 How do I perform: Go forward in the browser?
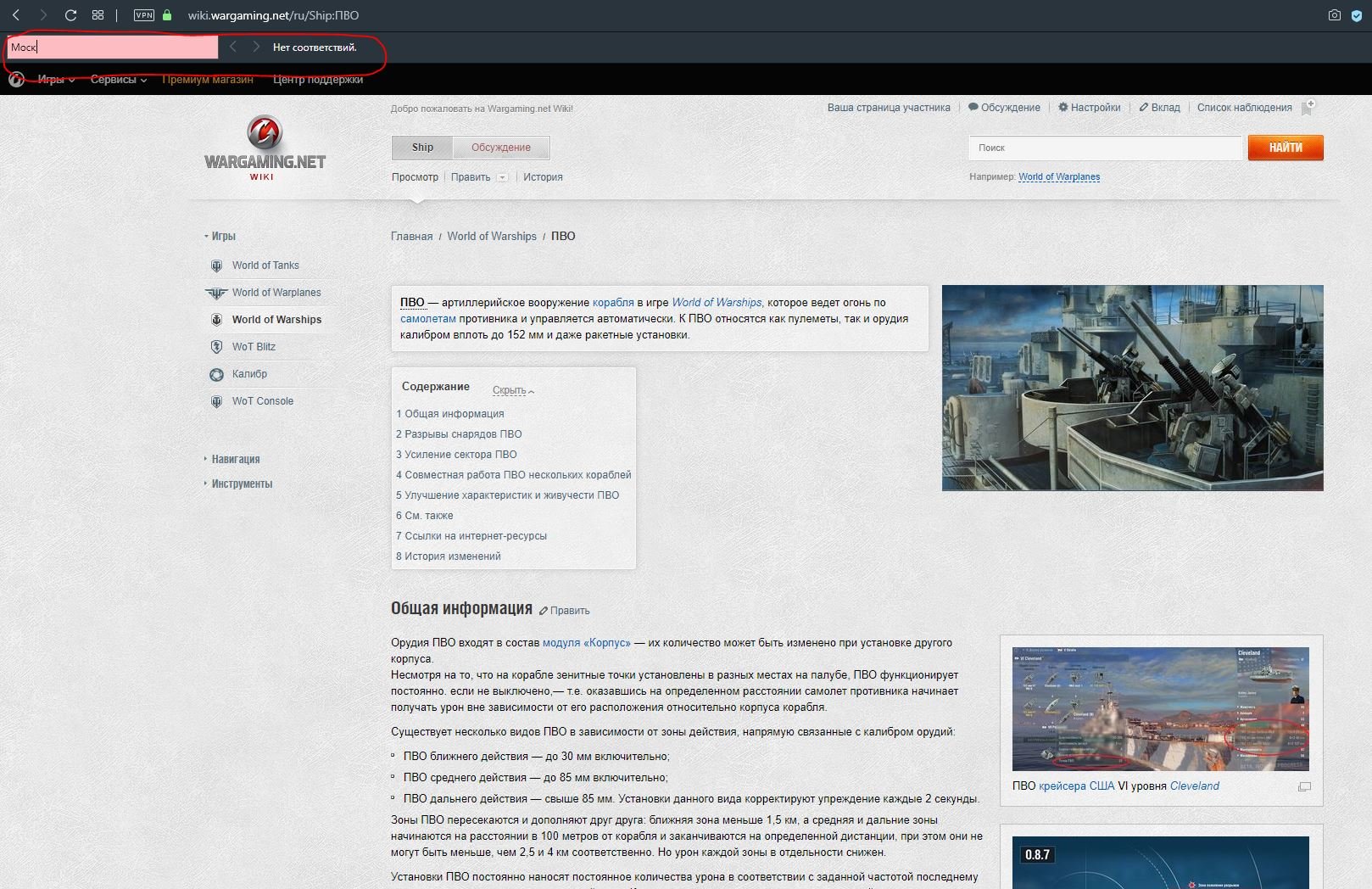[x=43, y=15]
